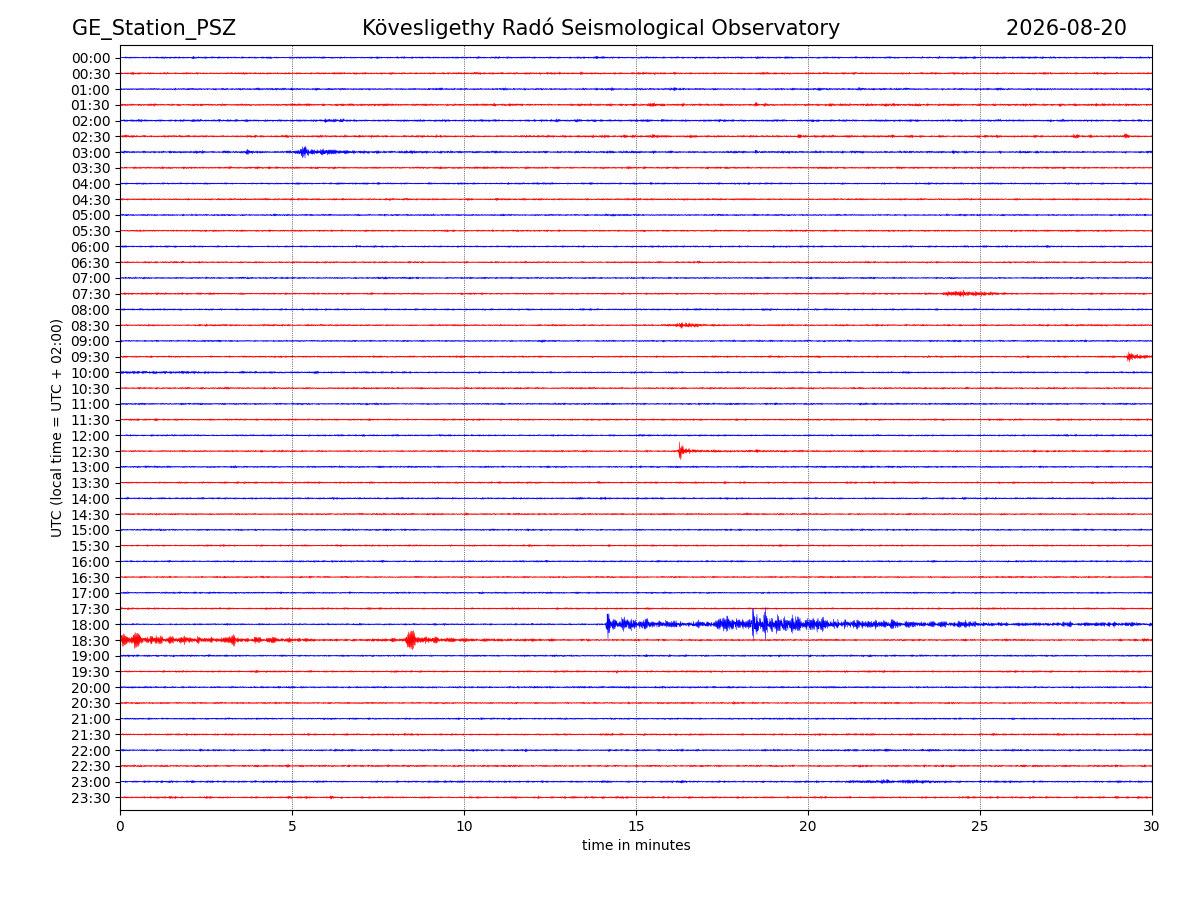Image resolution: width=1200 pixels, height=900 pixels.
Task: Select the 18:30 time row label
Action: [x=91, y=640]
